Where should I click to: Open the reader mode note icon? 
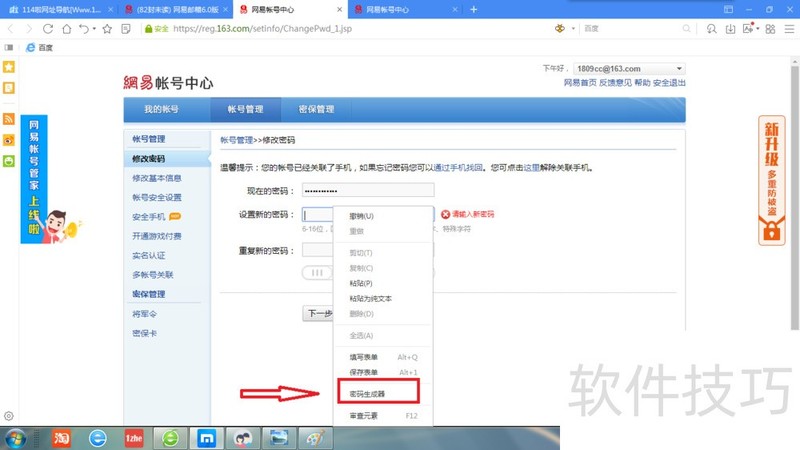pyautogui.click(x=126, y=29)
